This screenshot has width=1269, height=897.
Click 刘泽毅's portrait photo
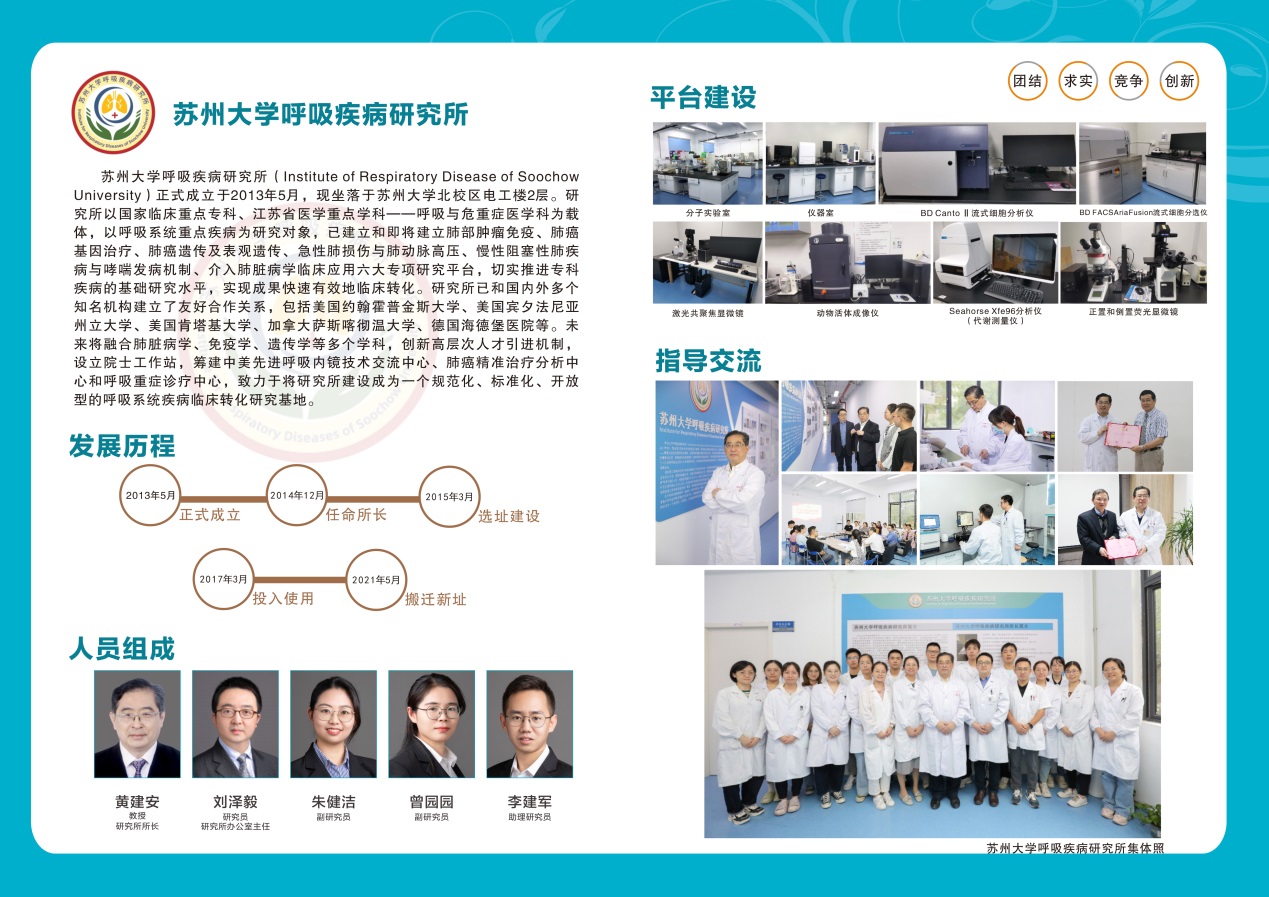tap(235, 724)
